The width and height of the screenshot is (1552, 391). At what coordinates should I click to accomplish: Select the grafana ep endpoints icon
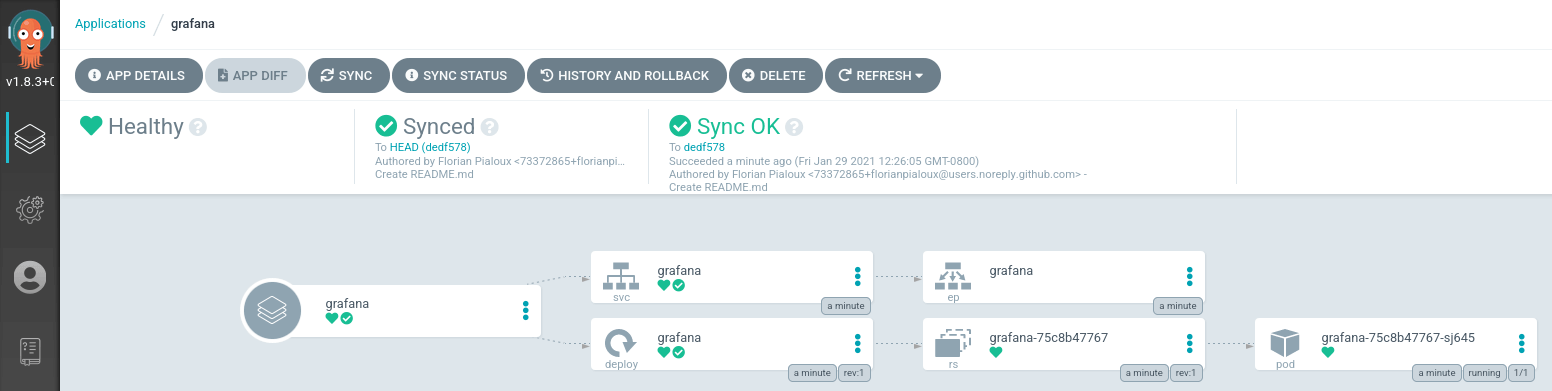[x=953, y=277]
